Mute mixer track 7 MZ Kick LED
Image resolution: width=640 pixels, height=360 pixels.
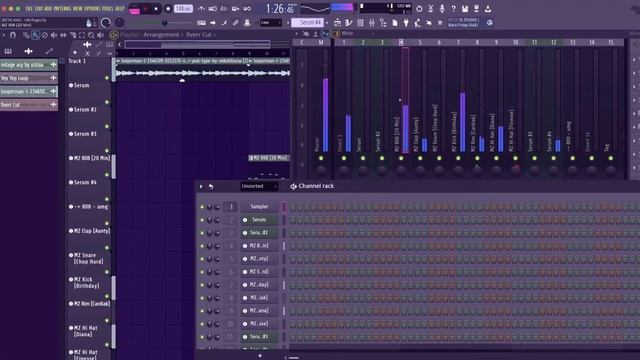pyautogui.click(x=458, y=158)
